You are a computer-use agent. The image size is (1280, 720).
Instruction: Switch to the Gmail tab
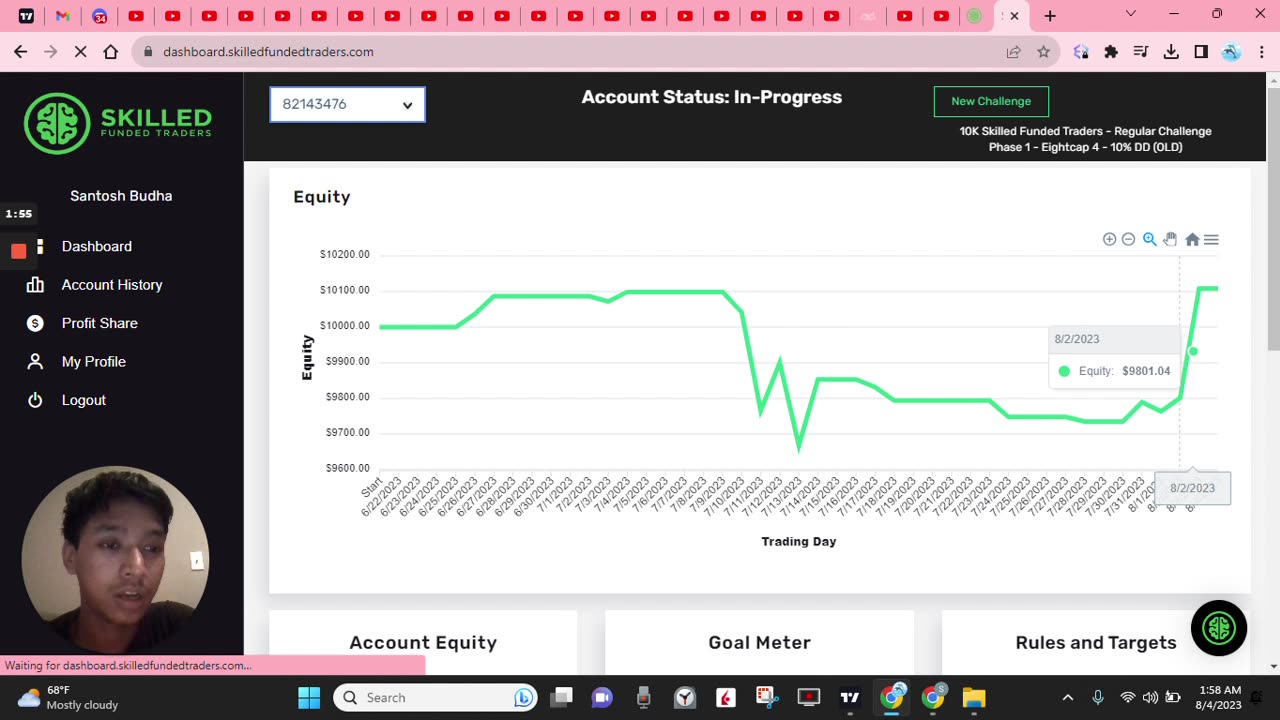point(62,16)
